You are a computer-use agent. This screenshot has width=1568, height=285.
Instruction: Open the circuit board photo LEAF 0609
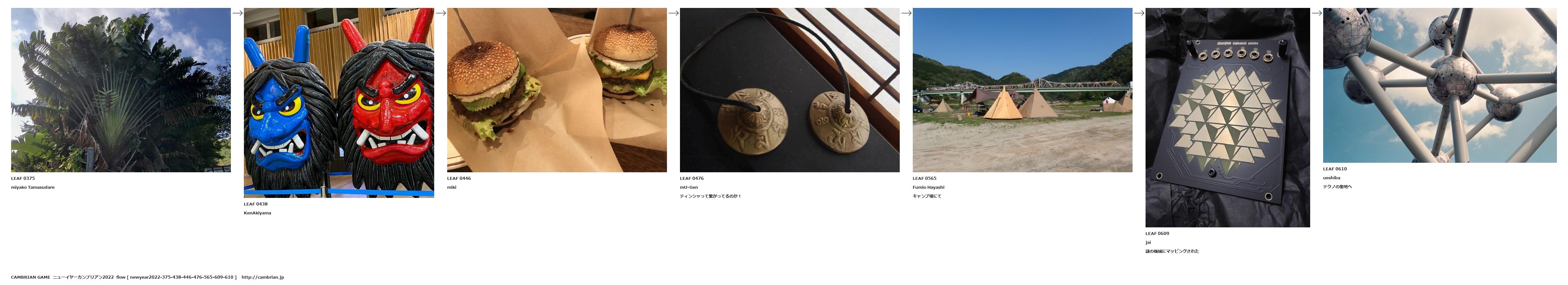[1228, 117]
